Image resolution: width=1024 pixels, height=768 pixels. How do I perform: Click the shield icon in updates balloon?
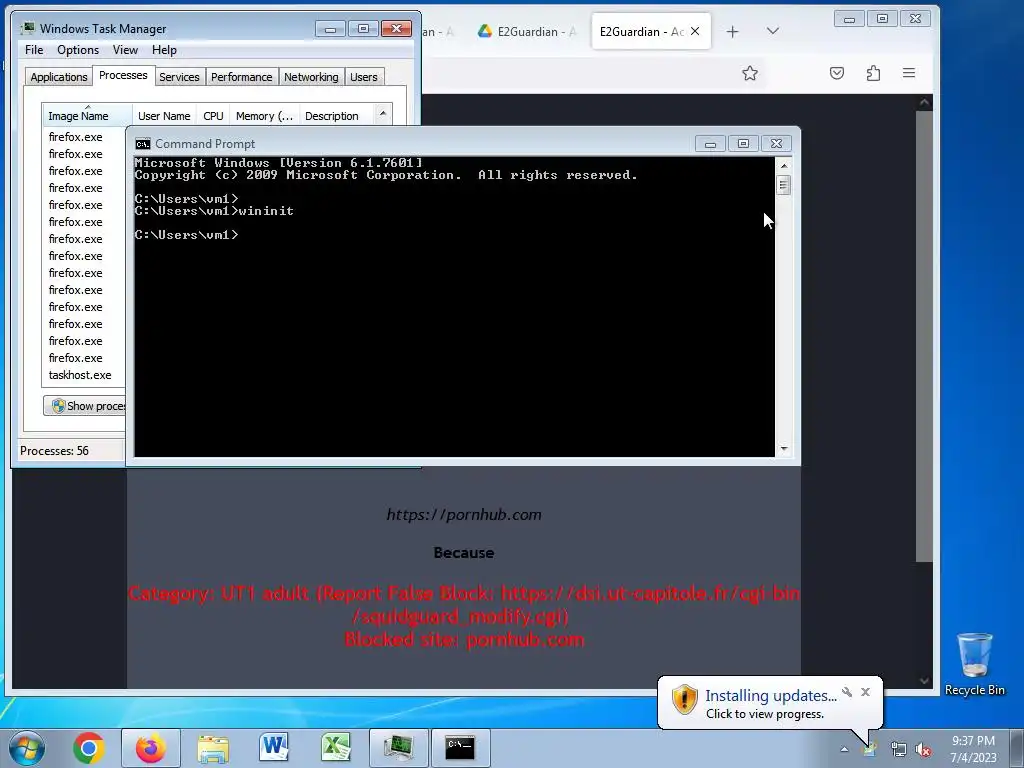684,700
